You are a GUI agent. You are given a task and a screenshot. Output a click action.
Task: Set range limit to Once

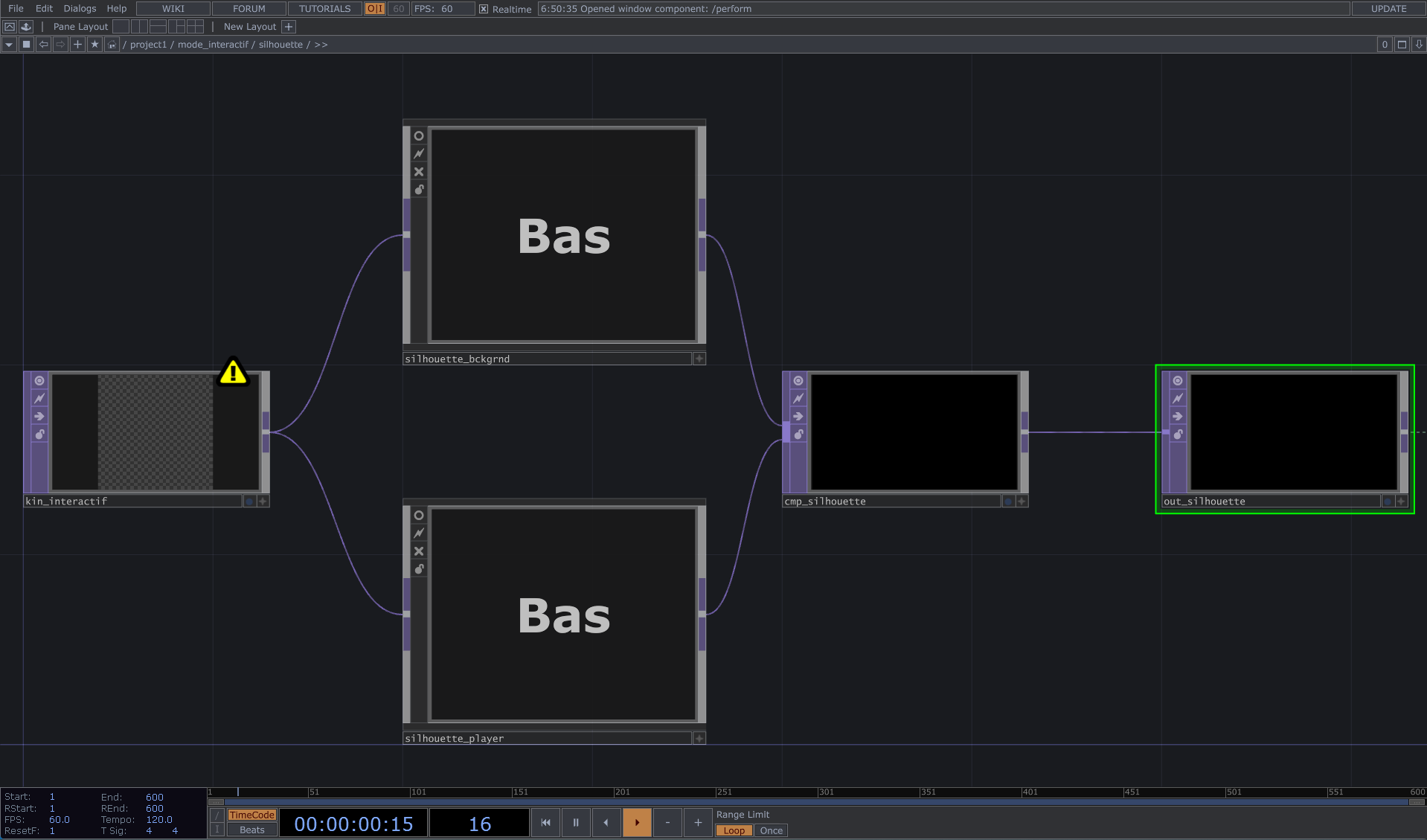(771, 831)
